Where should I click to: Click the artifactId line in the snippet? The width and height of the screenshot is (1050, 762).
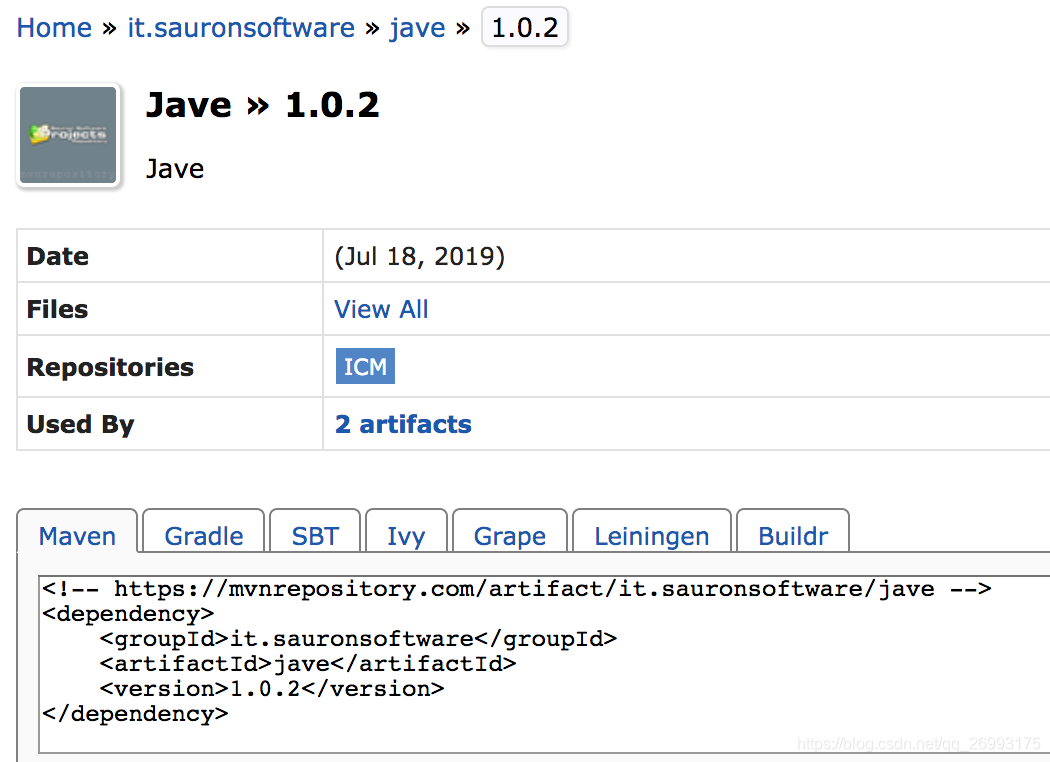click(308, 664)
